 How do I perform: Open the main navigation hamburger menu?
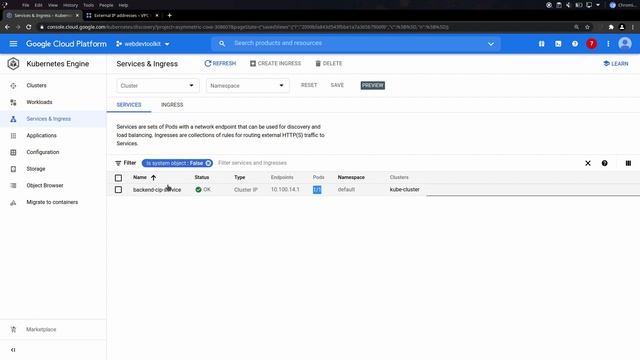[x=13, y=44]
